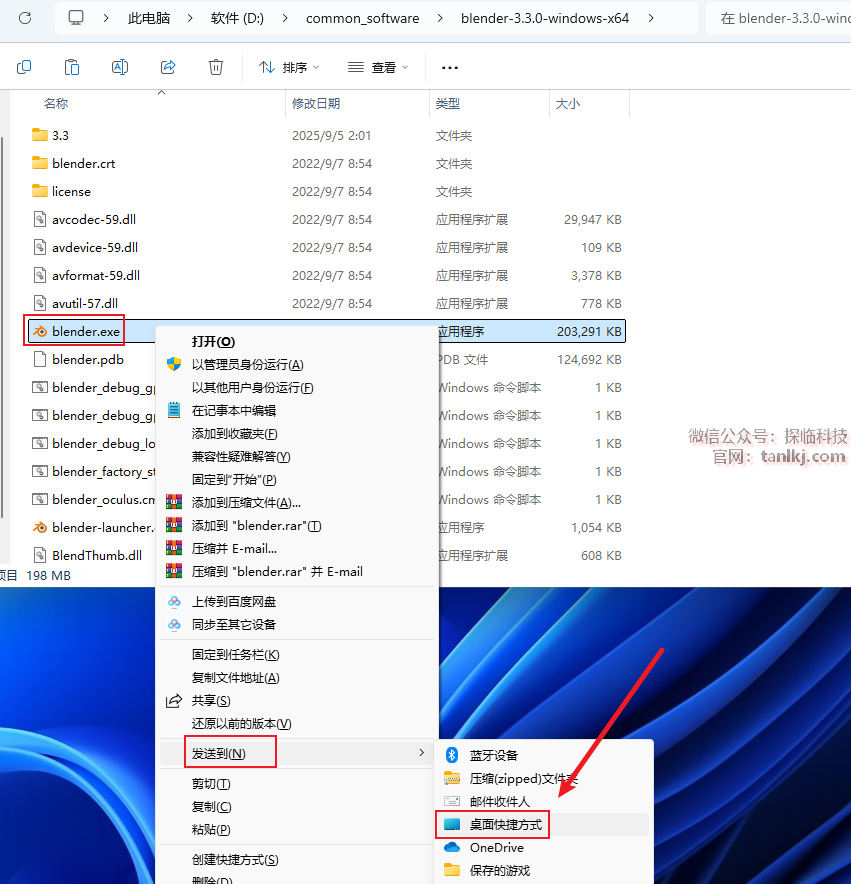Click the blender-launcher Blender logo icon
The image size is (851, 884).
[40, 527]
